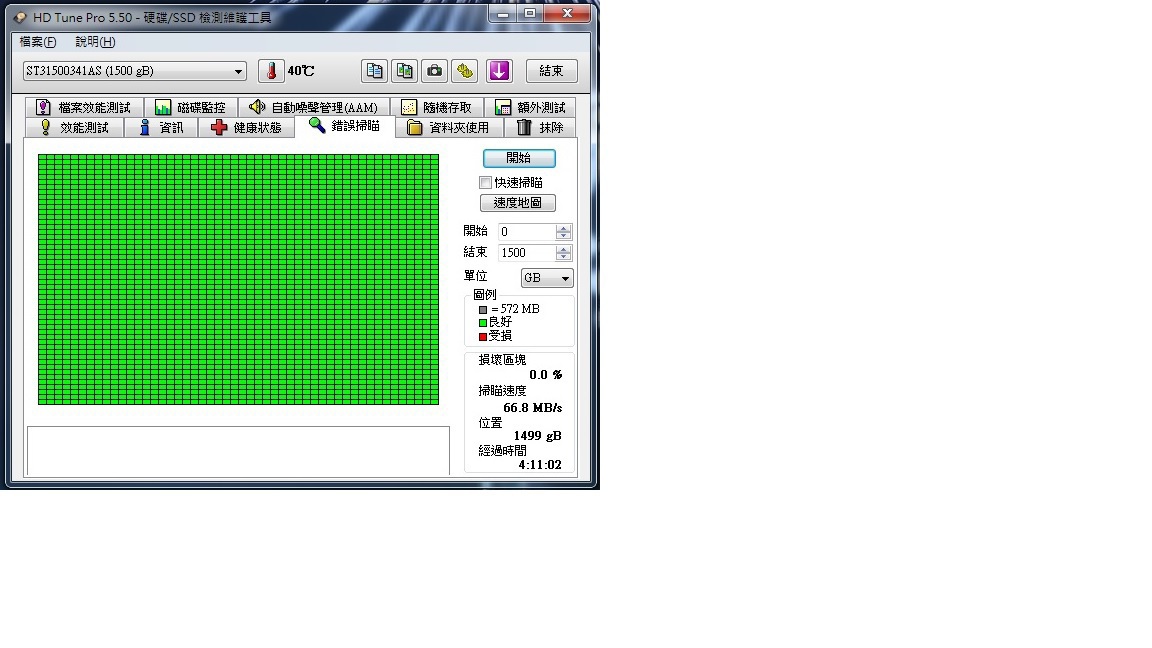The image size is (1152, 648).
Task: Click the gray 572 MB legend swatch
Action: [x=483, y=310]
